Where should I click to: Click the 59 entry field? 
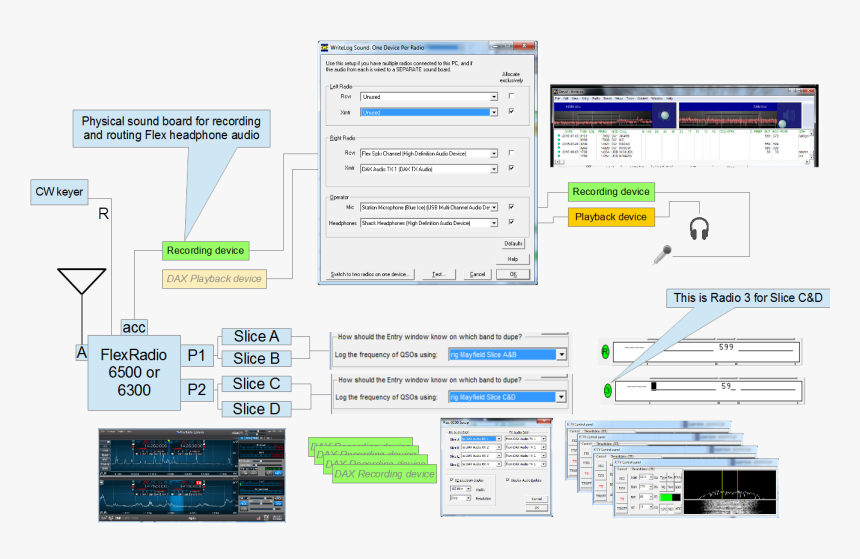click(x=709, y=391)
